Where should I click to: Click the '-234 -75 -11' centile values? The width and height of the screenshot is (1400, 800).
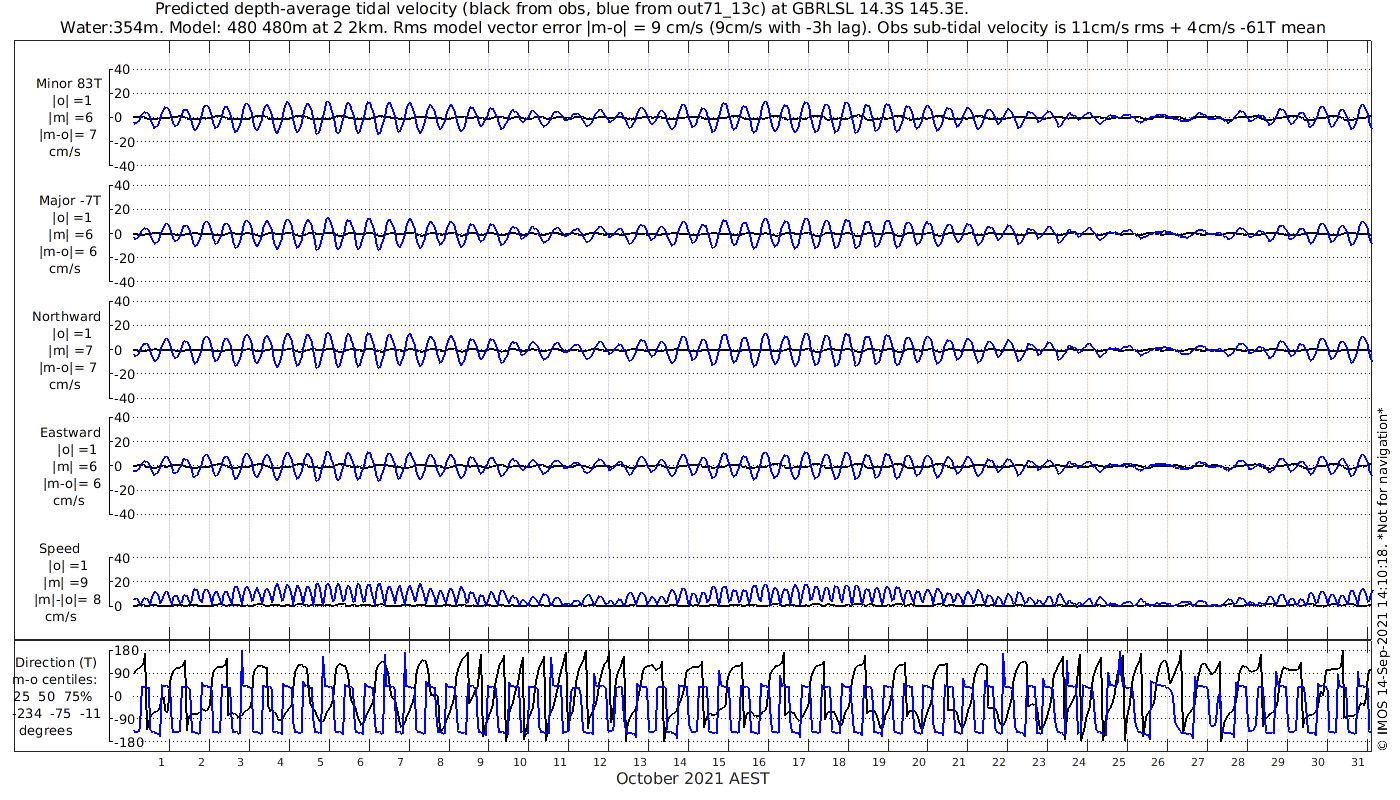[x=56, y=713]
